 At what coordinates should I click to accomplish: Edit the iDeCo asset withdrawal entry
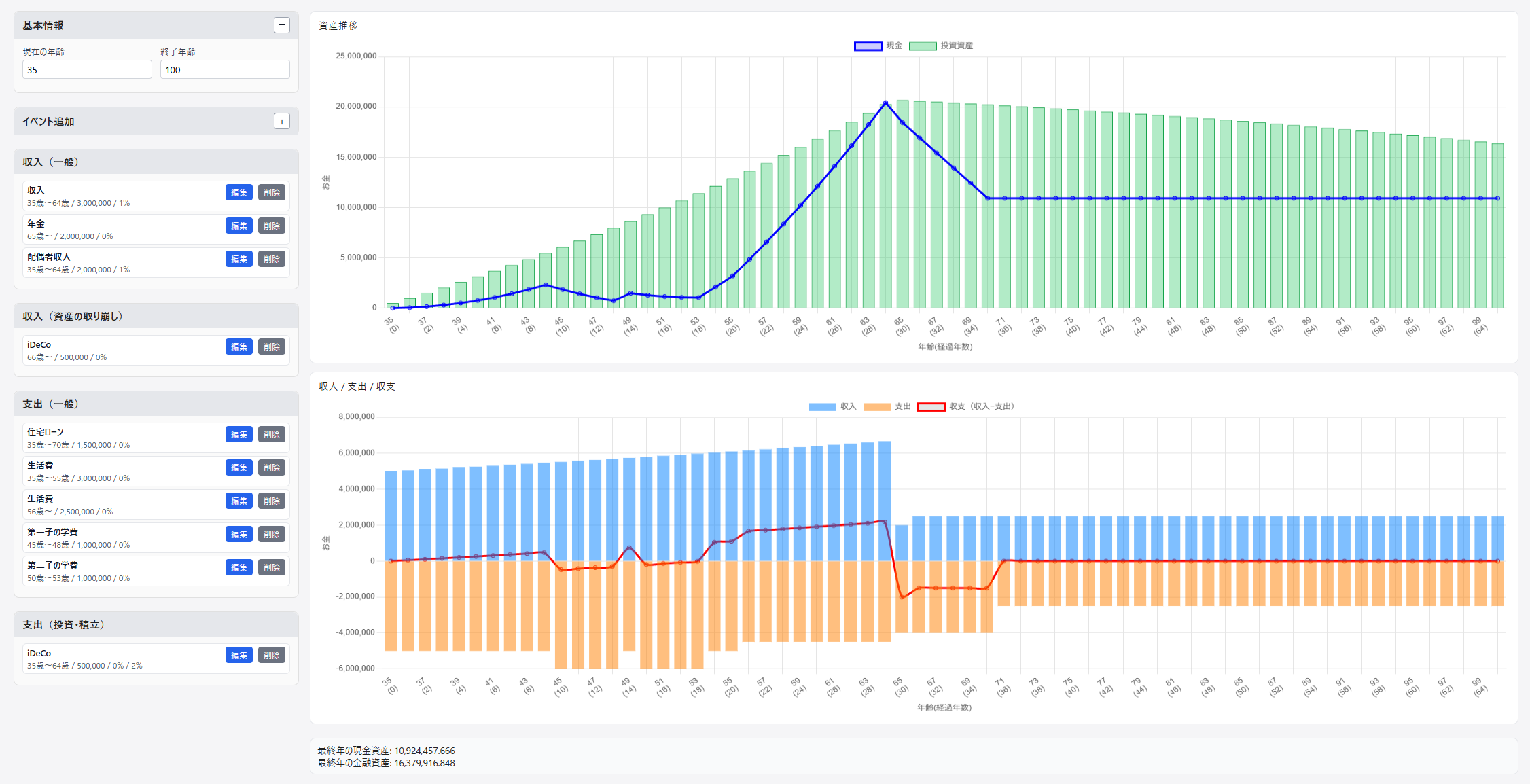pos(238,346)
